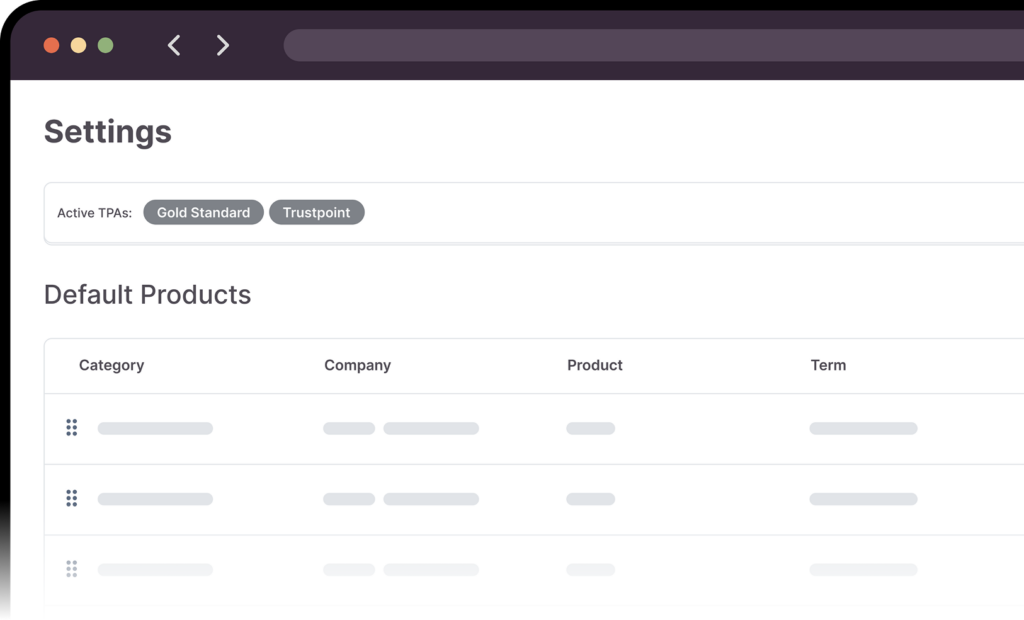Click the browser forward arrow

pyautogui.click(x=223, y=45)
